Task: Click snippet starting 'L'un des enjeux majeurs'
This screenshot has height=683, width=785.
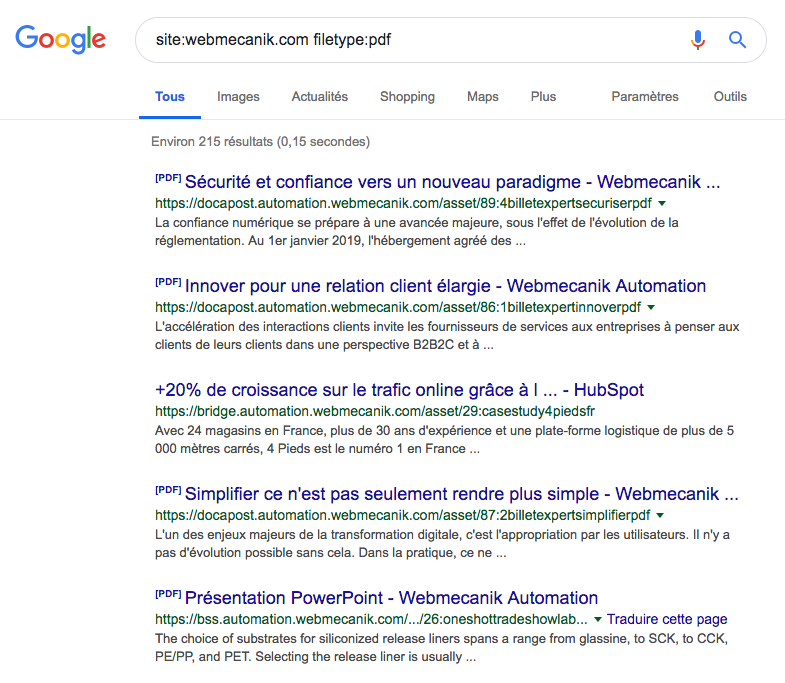Action: [442, 544]
